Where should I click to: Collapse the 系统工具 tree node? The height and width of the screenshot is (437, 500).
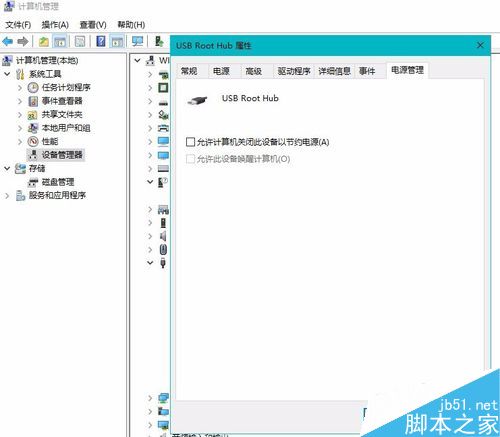[7, 74]
